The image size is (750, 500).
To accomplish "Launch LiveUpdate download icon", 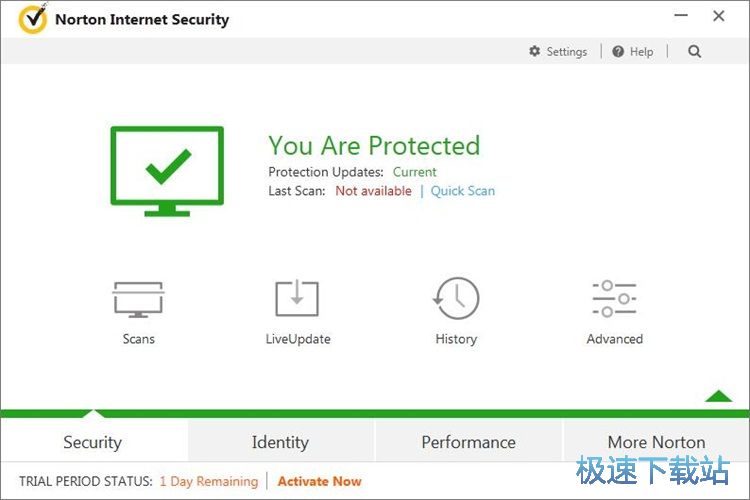I will [x=297, y=299].
